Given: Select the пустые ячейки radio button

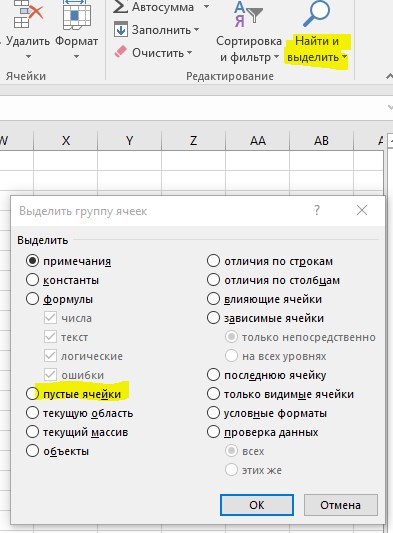Looking at the screenshot, I should click(x=32, y=394).
